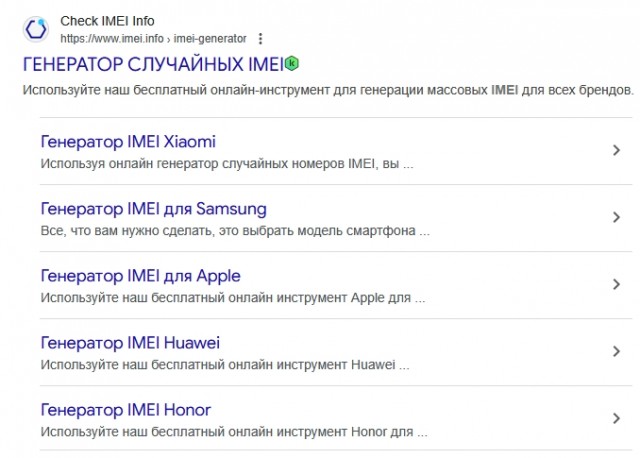The image size is (640, 458).
Task: Open the Генератор IMEI Xiaomi sitelink
Action: click(x=128, y=142)
